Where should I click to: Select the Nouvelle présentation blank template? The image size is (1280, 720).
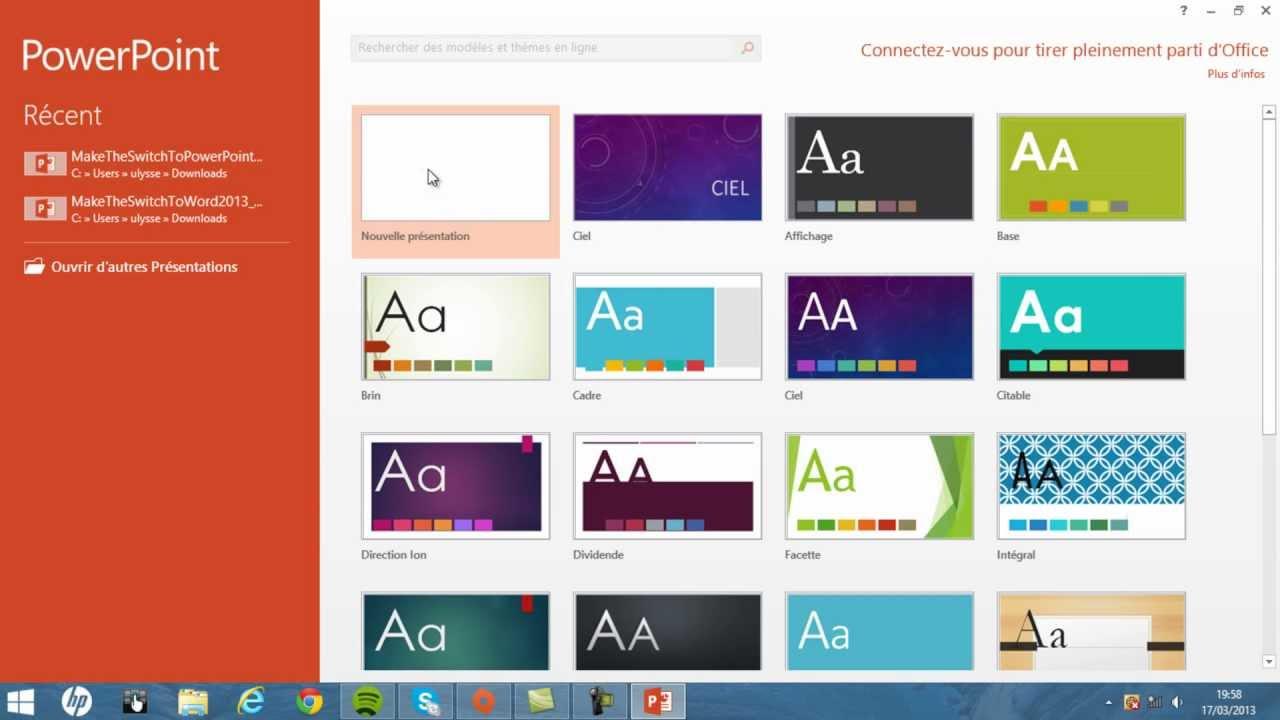455,168
